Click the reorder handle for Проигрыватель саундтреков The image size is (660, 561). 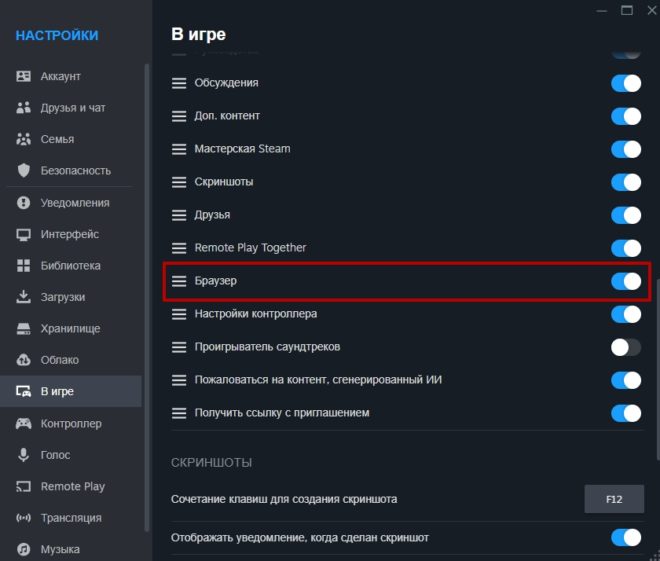pos(179,347)
